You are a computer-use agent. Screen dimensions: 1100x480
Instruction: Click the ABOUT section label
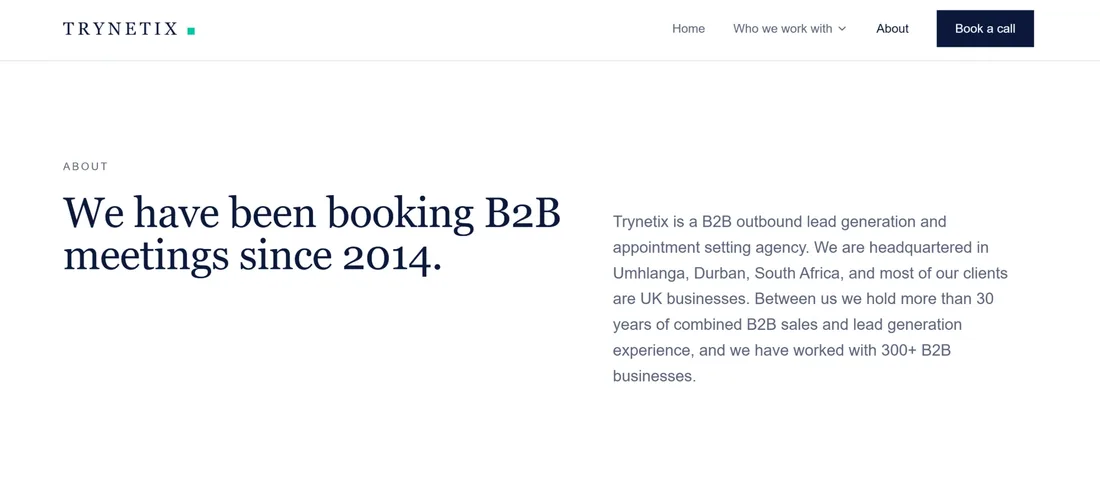(86, 166)
